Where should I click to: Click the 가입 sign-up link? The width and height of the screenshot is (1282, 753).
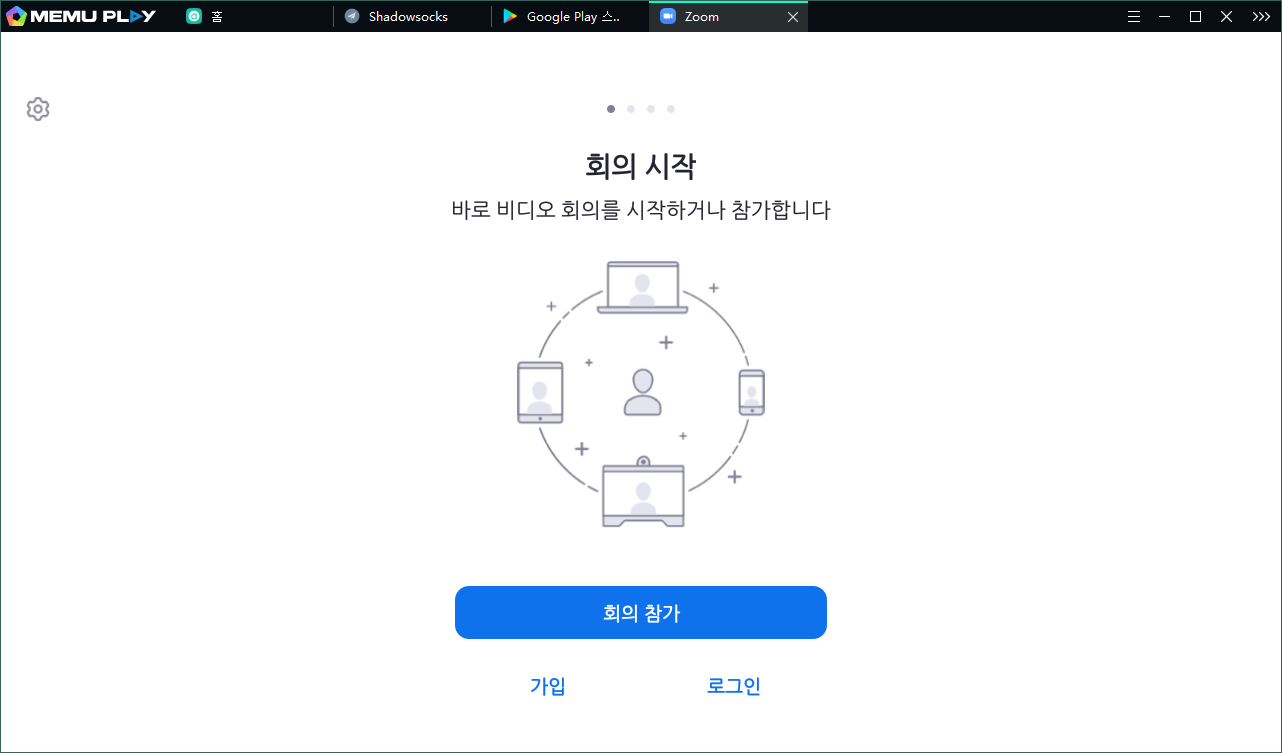coord(547,686)
